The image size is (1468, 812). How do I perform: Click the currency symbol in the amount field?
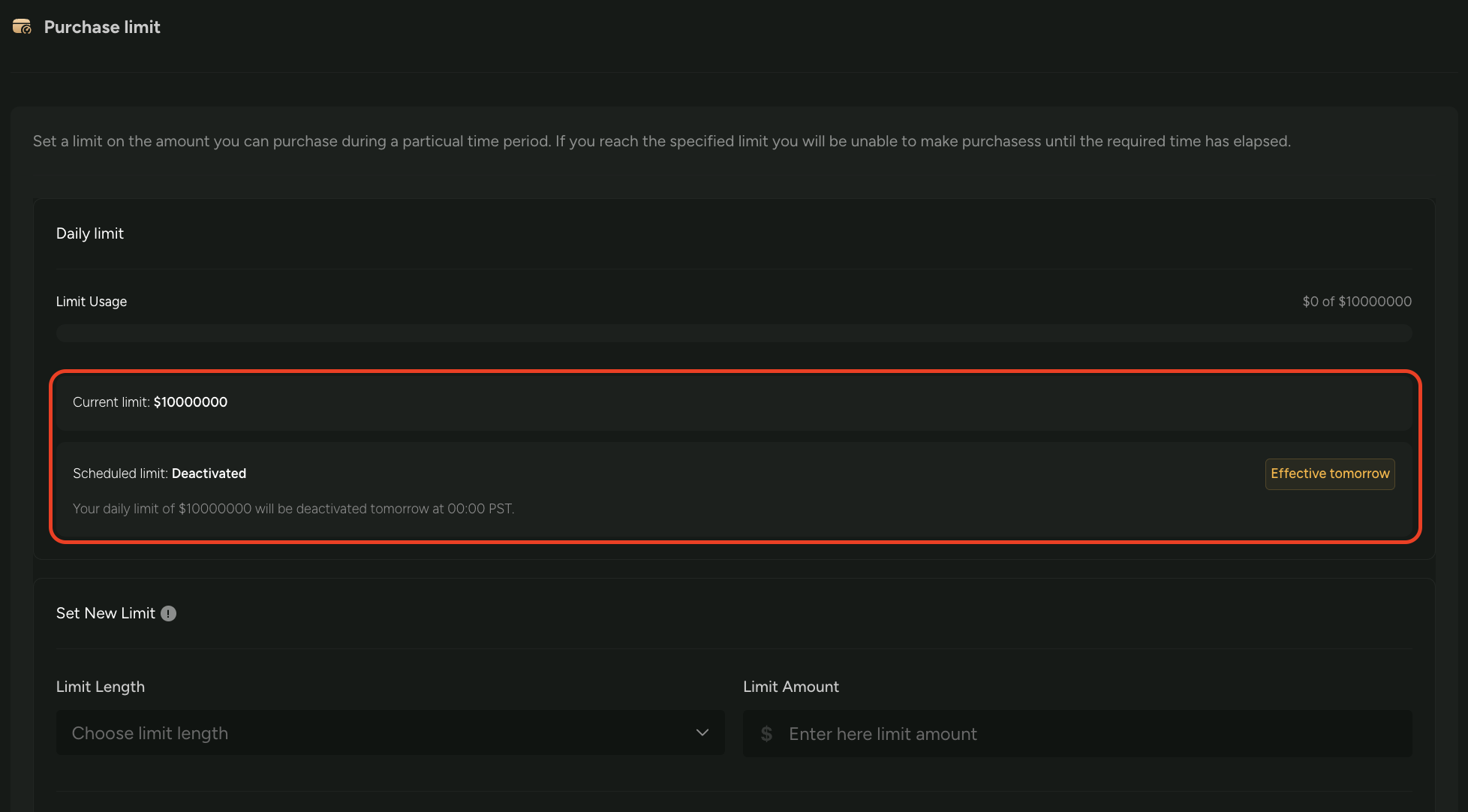coord(766,733)
